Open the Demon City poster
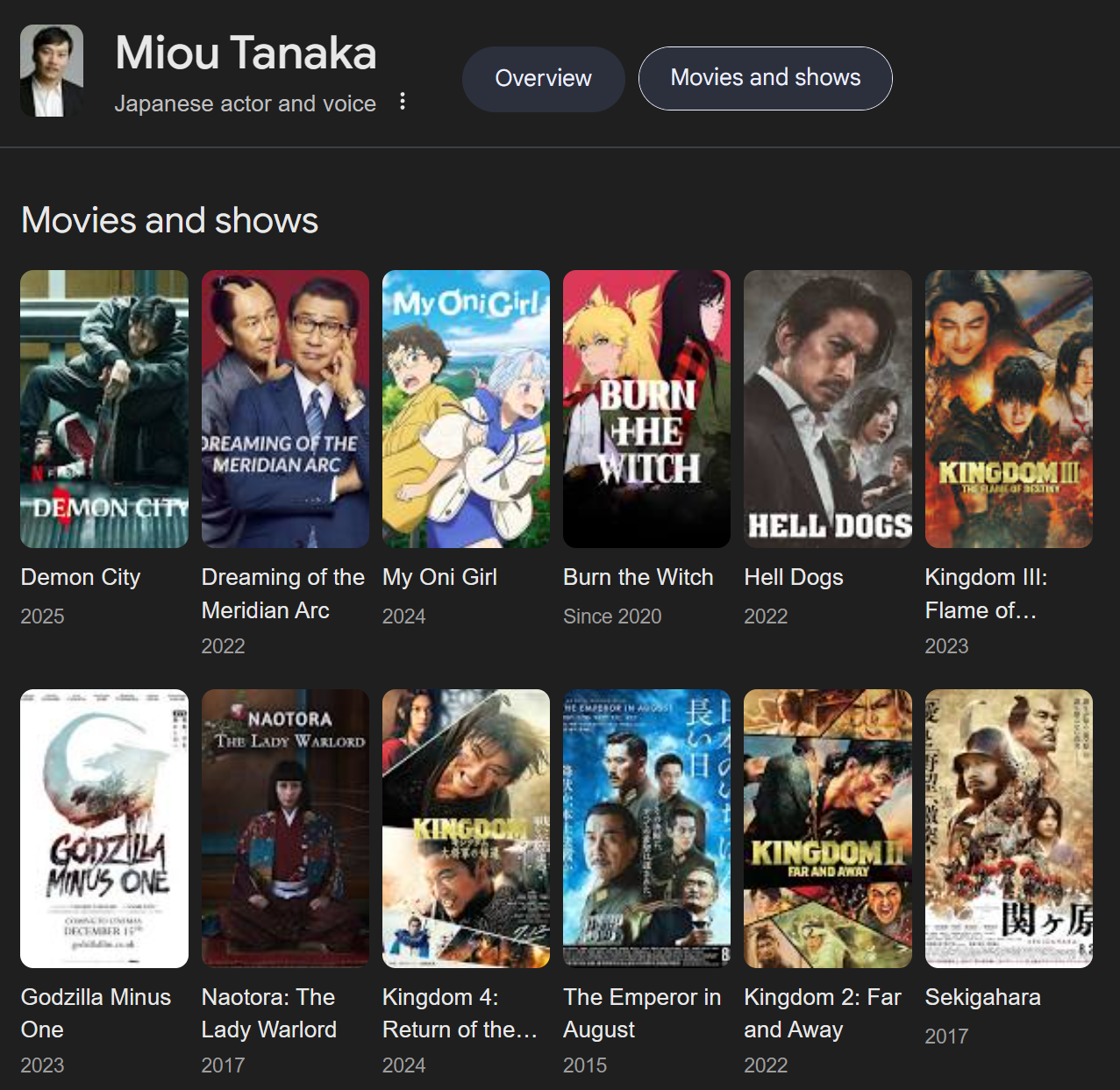 pos(104,409)
